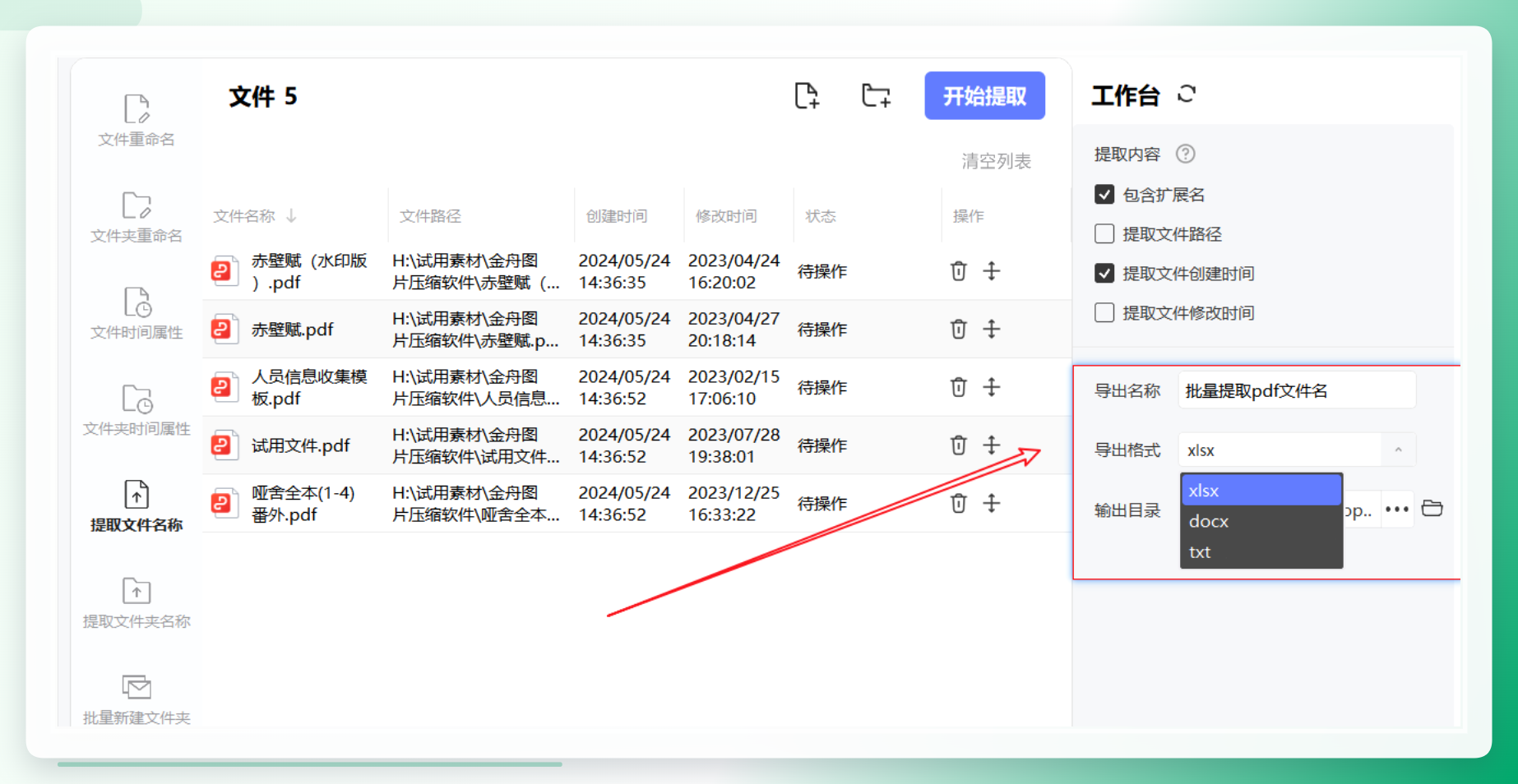Viewport: 1518px width, 784px height.
Task: Click the move icon for 赤壁赋（水印版）.pdf
Action: (992, 271)
